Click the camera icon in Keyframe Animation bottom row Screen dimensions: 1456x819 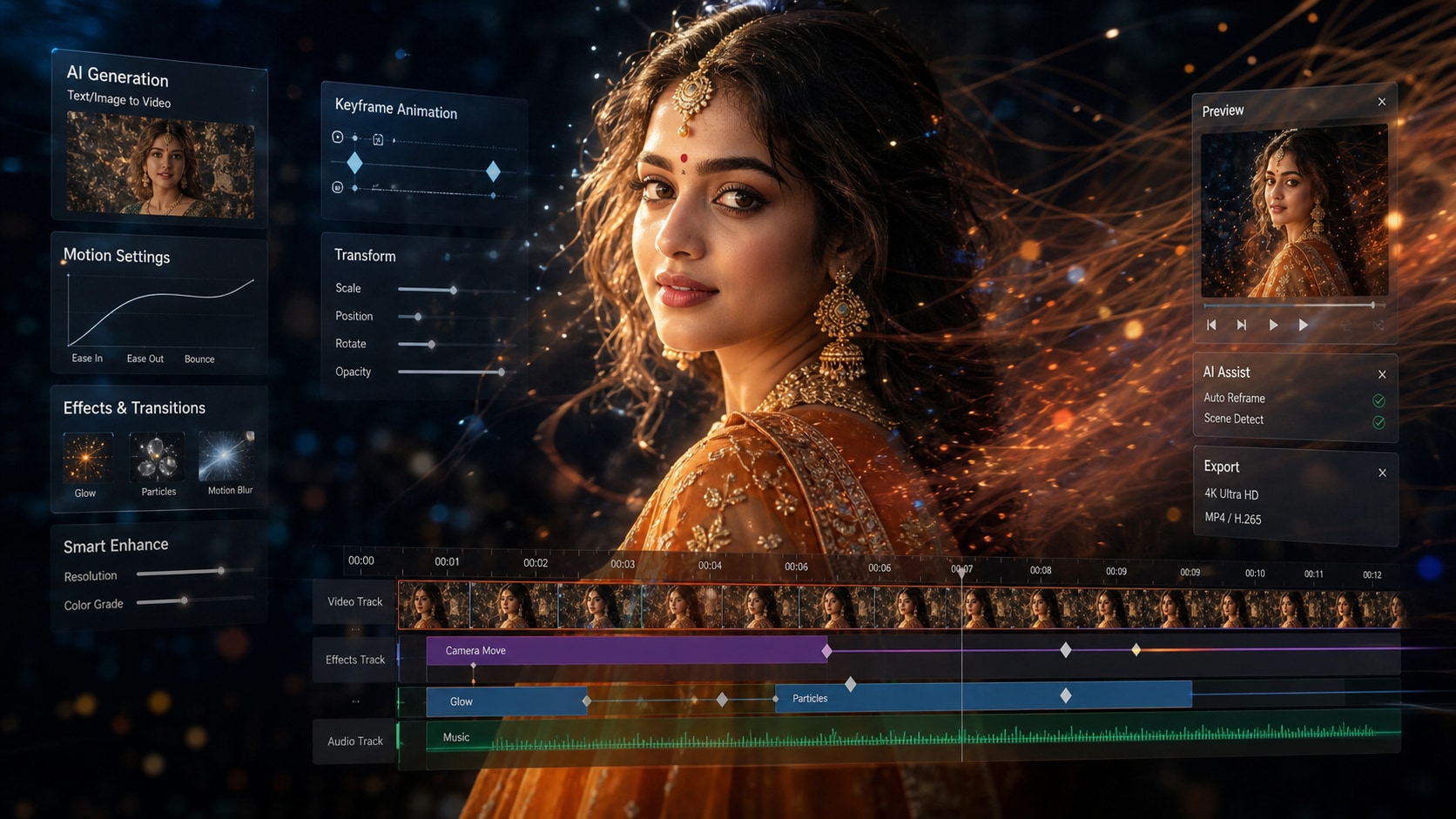338,187
